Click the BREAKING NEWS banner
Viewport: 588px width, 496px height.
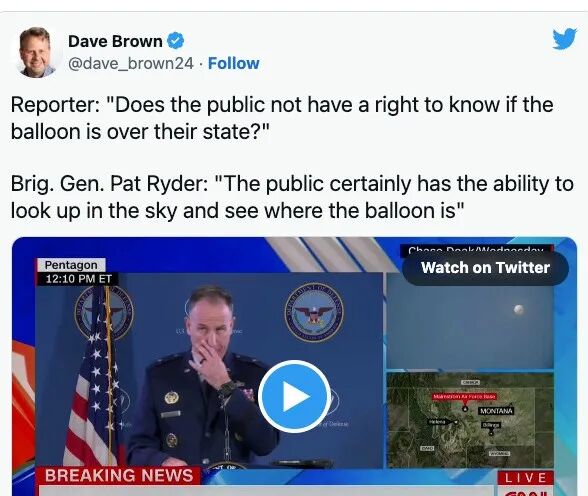tap(119, 475)
